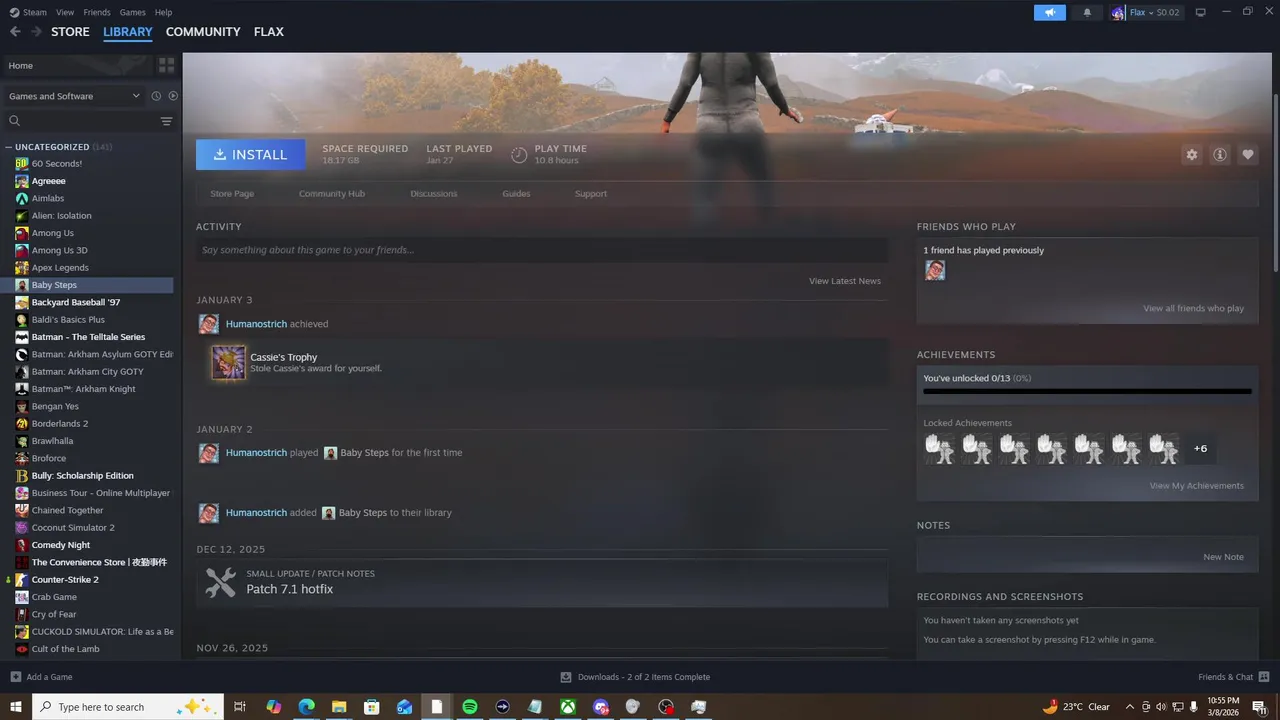The width and height of the screenshot is (1280, 720).
Task: Open the FLAX profile tab
Action: 268,32
